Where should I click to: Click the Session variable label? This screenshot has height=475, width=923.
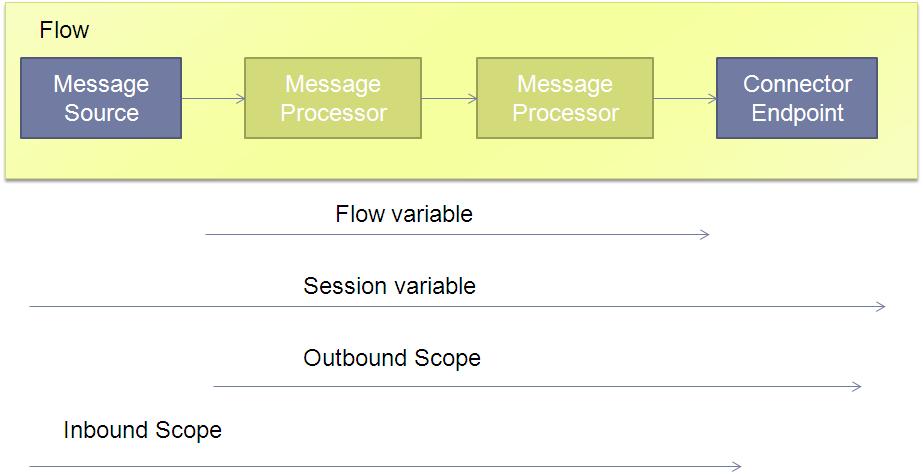tap(389, 286)
